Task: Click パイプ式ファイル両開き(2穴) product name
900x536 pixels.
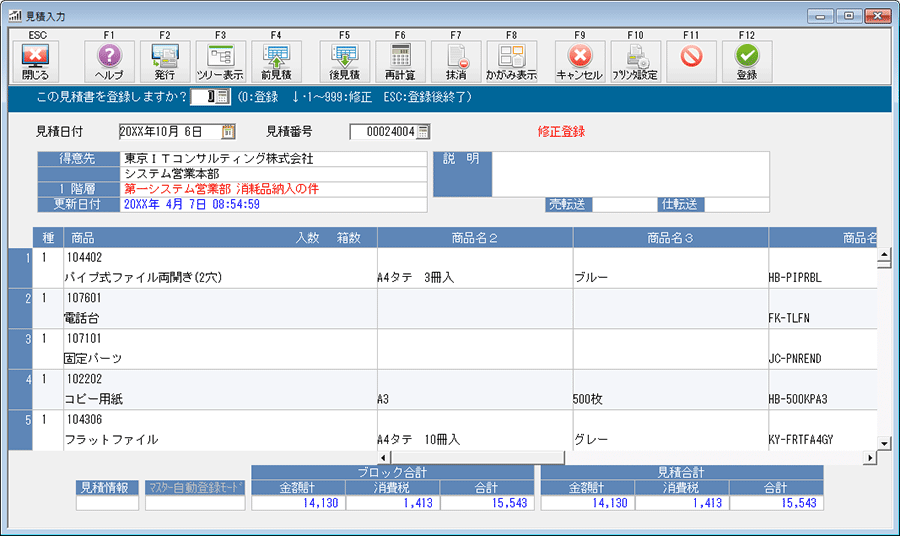Action: 143,278
